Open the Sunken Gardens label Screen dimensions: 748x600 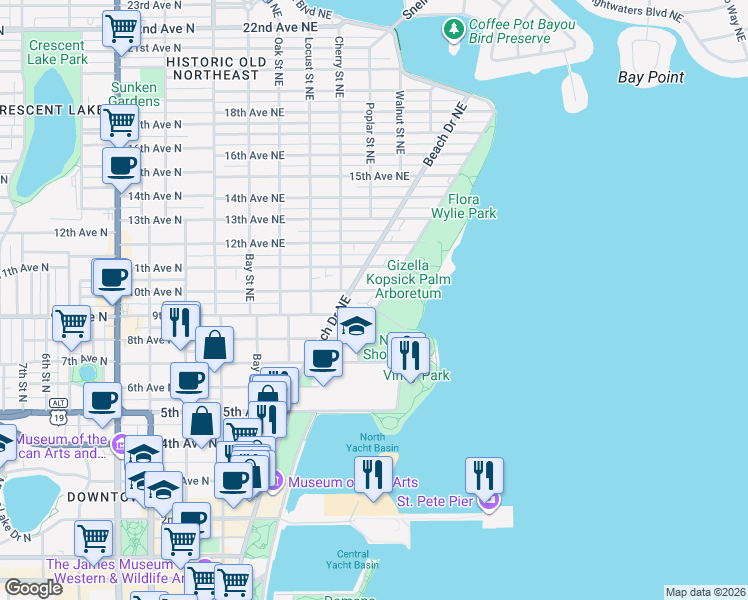[134, 94]
